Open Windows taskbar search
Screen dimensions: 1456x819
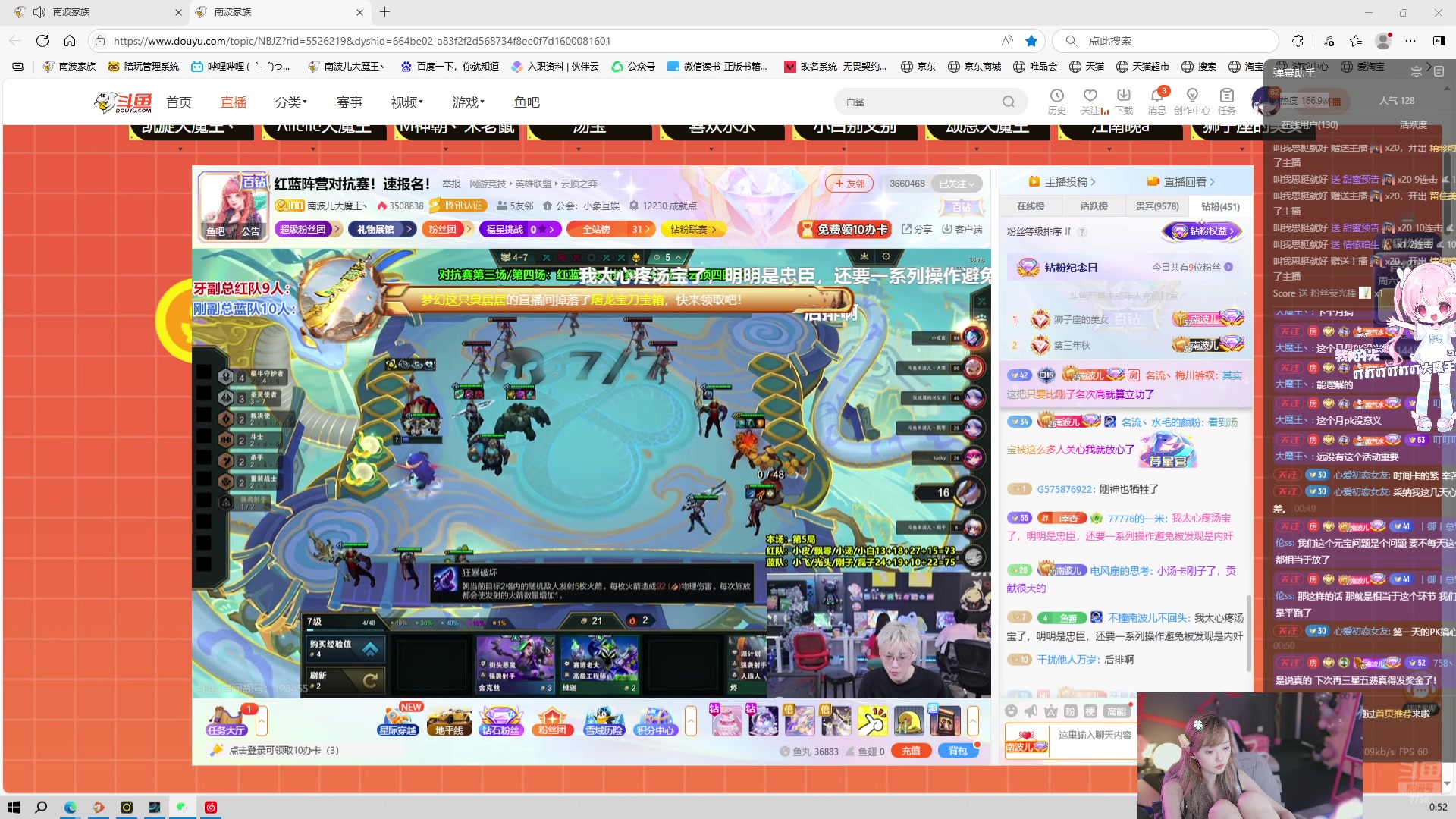tap(42, 807)
